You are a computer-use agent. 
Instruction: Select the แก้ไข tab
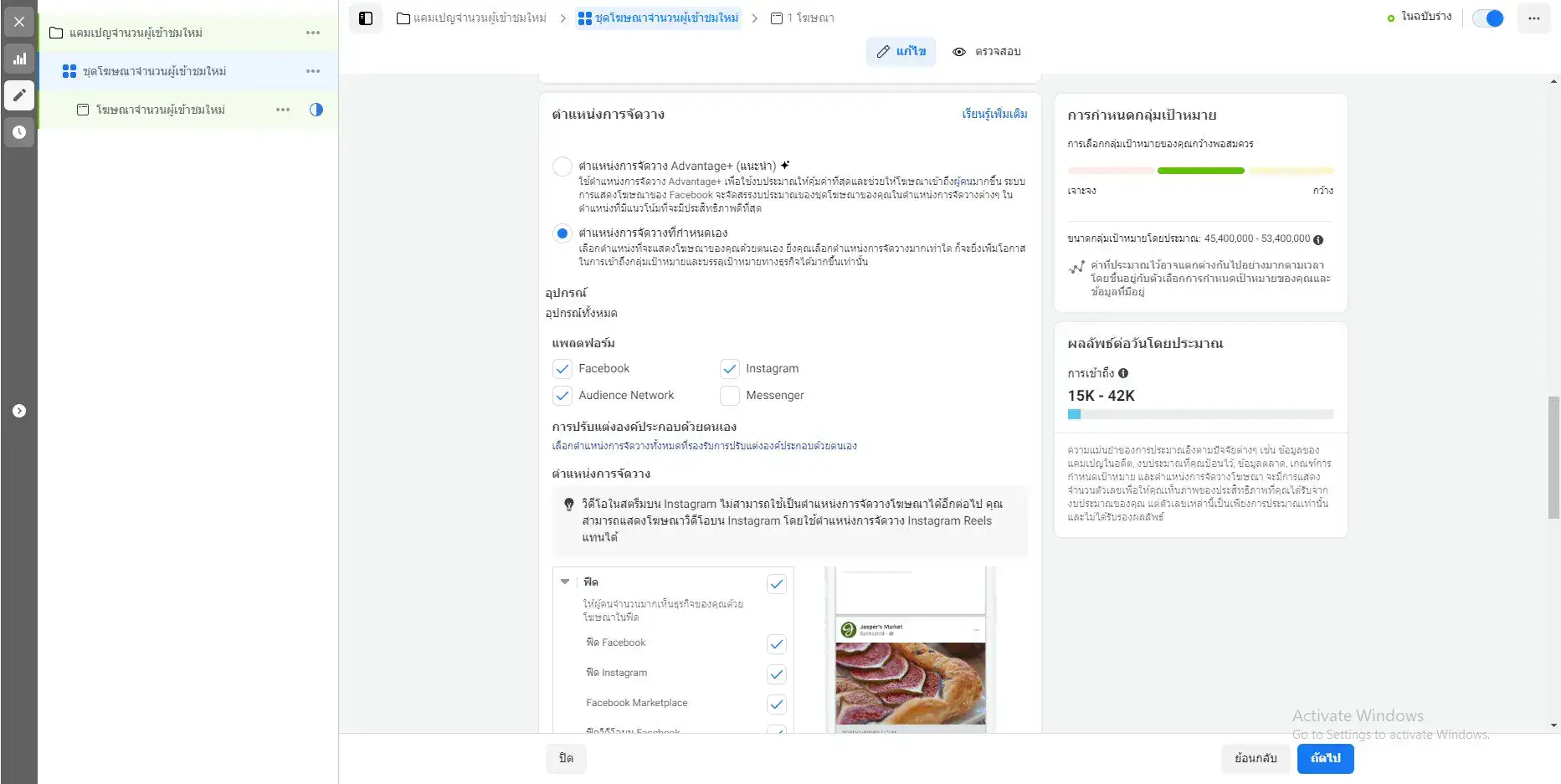[901, 52]
